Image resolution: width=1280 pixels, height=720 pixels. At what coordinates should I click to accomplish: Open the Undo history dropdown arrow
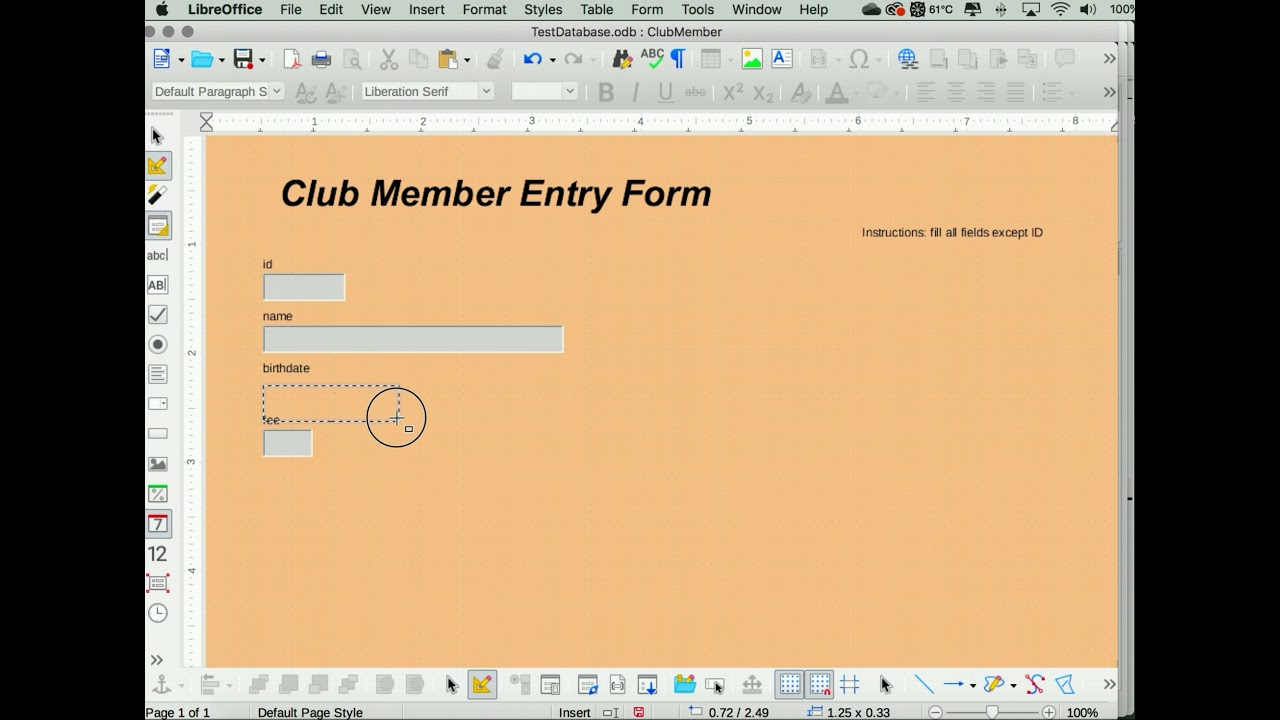(x=552, y=60)
